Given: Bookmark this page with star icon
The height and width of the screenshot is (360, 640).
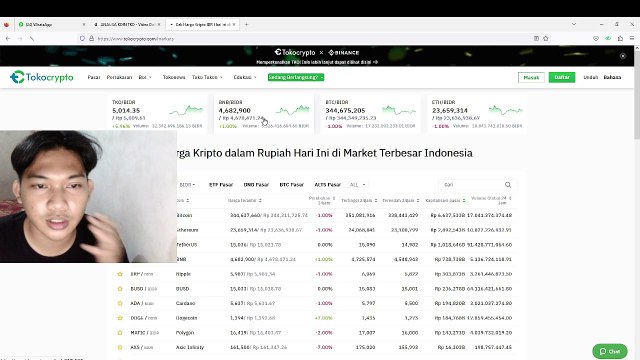Looking at the screenshot, I should 546,38.
